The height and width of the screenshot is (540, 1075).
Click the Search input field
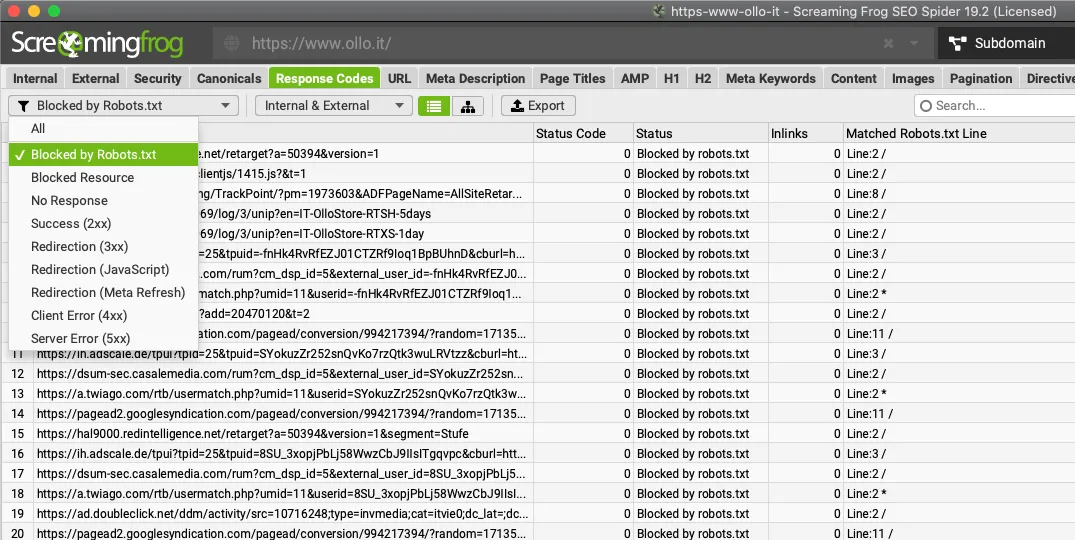tap(1000, 106)
